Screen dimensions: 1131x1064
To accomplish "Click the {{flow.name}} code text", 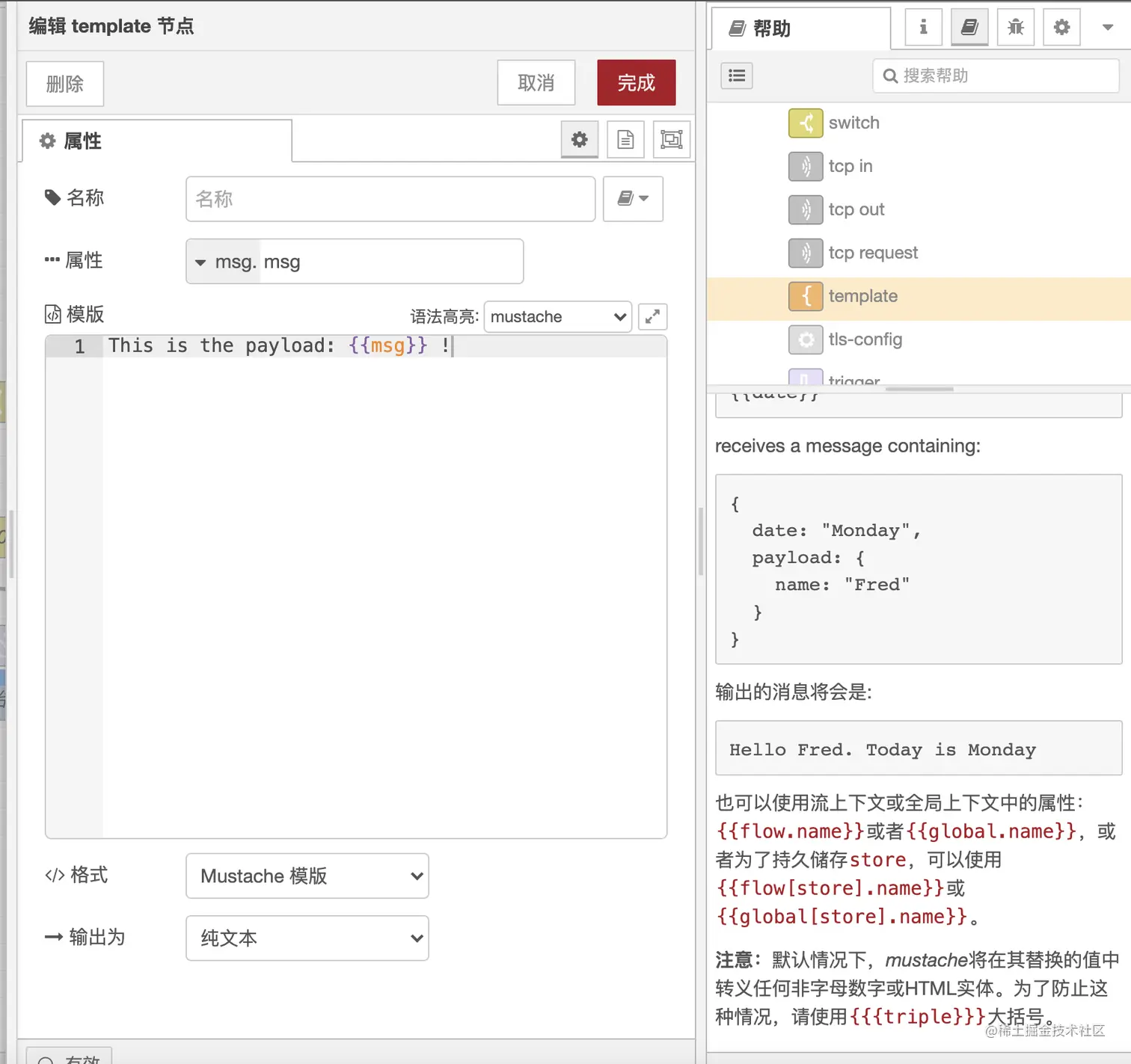I will pos(791,831).
